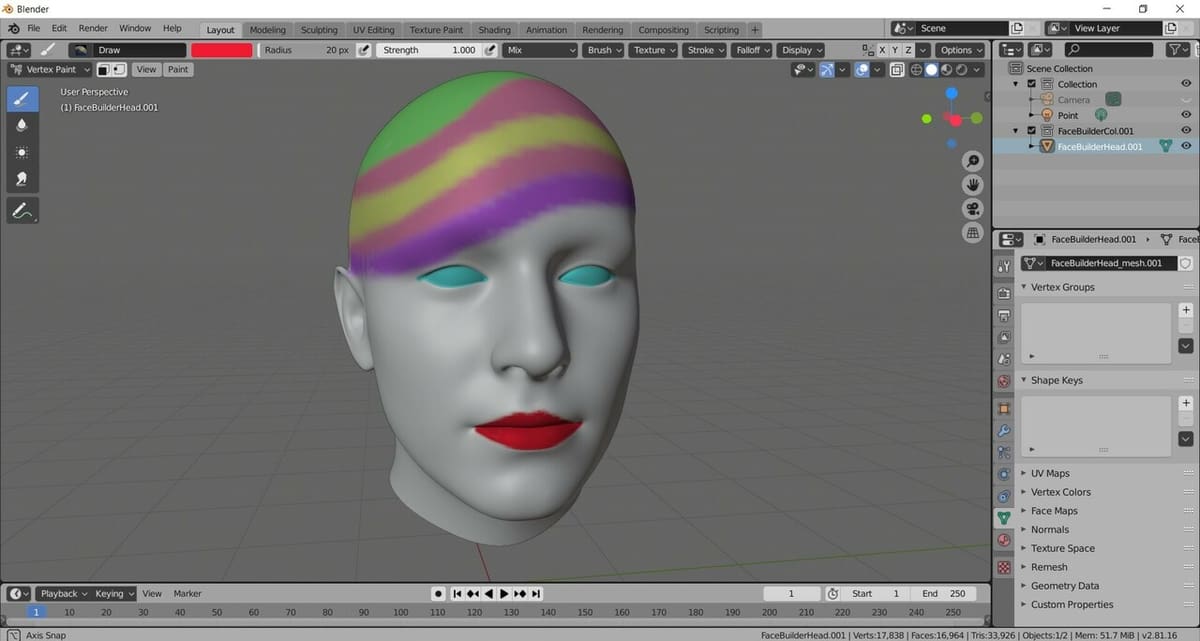Toggle radius pen pressure icon

363,50
